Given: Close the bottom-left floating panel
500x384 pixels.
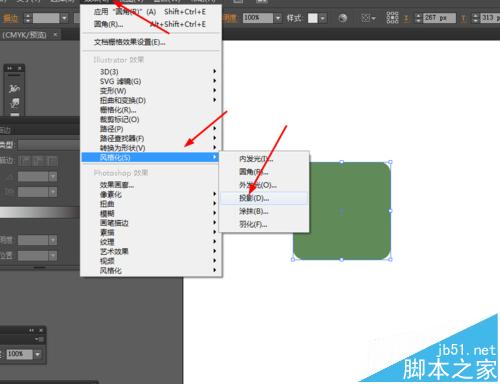Looking at the screenshot, I should 41,330.
